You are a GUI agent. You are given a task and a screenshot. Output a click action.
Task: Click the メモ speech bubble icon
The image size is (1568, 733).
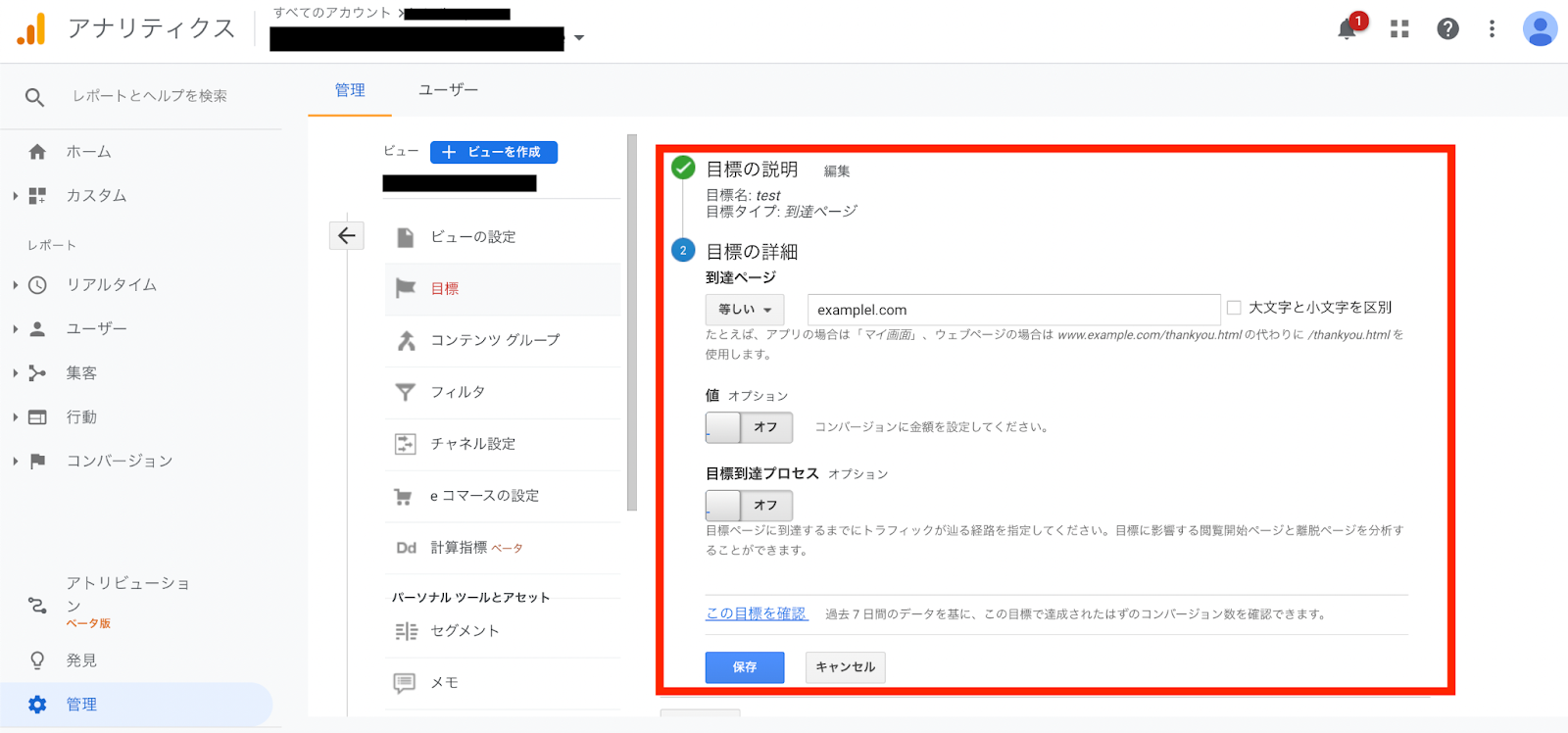click(404, 683)
